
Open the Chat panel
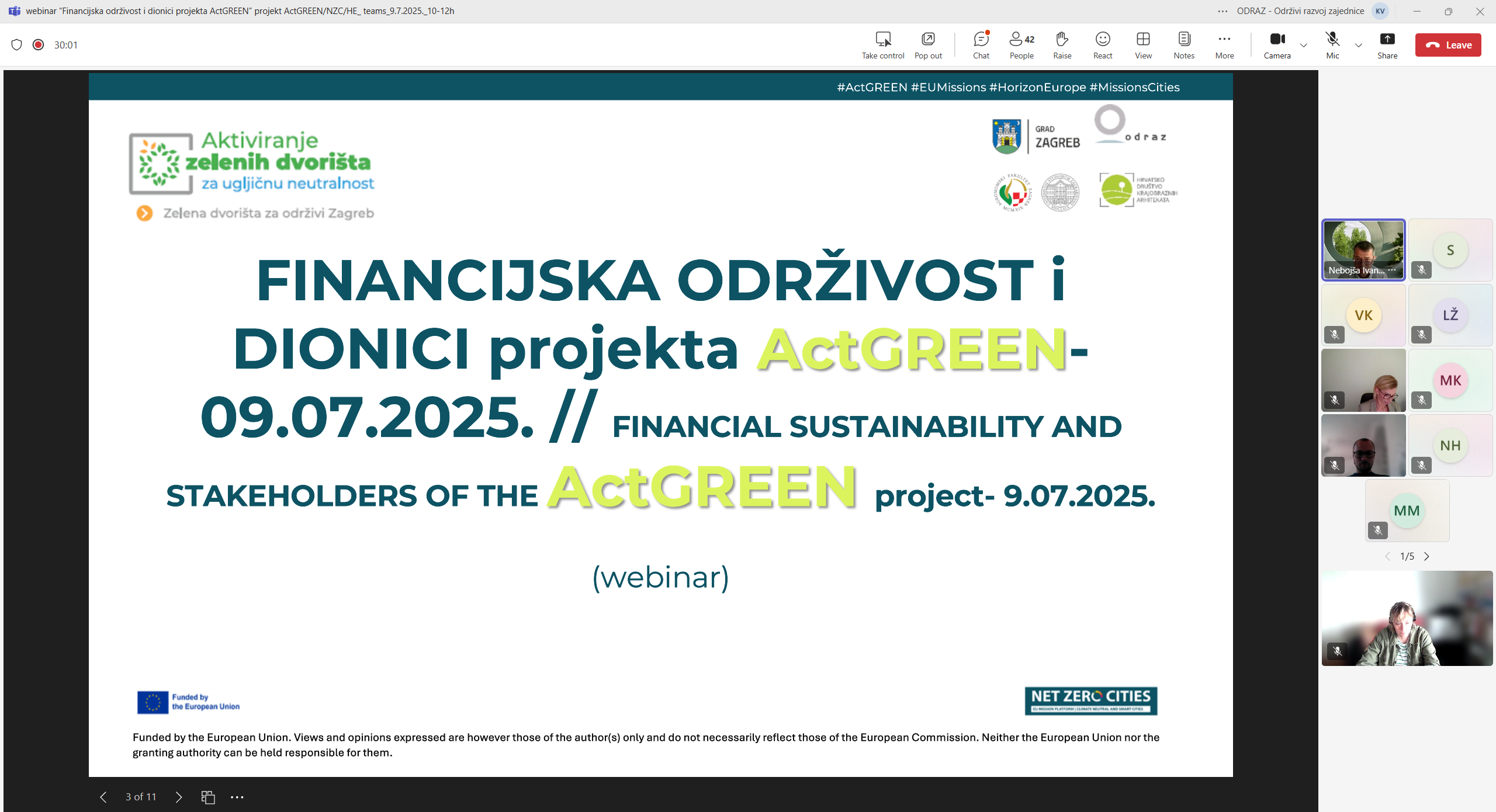coord(981,45)
